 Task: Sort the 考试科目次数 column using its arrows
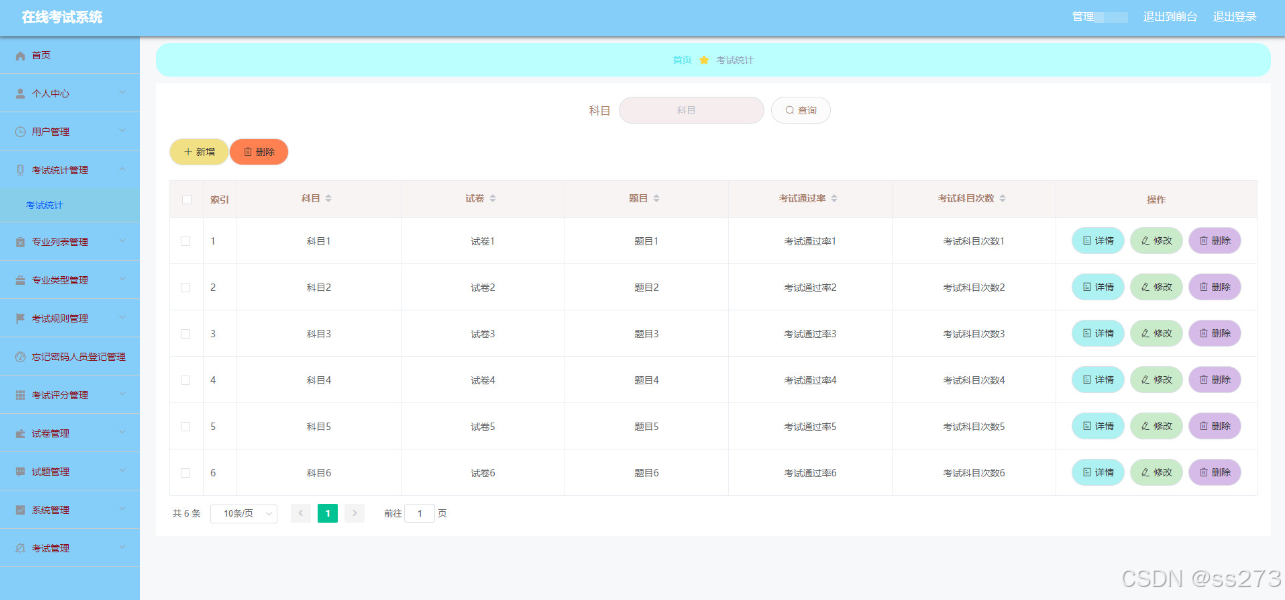click(1002, 199)
